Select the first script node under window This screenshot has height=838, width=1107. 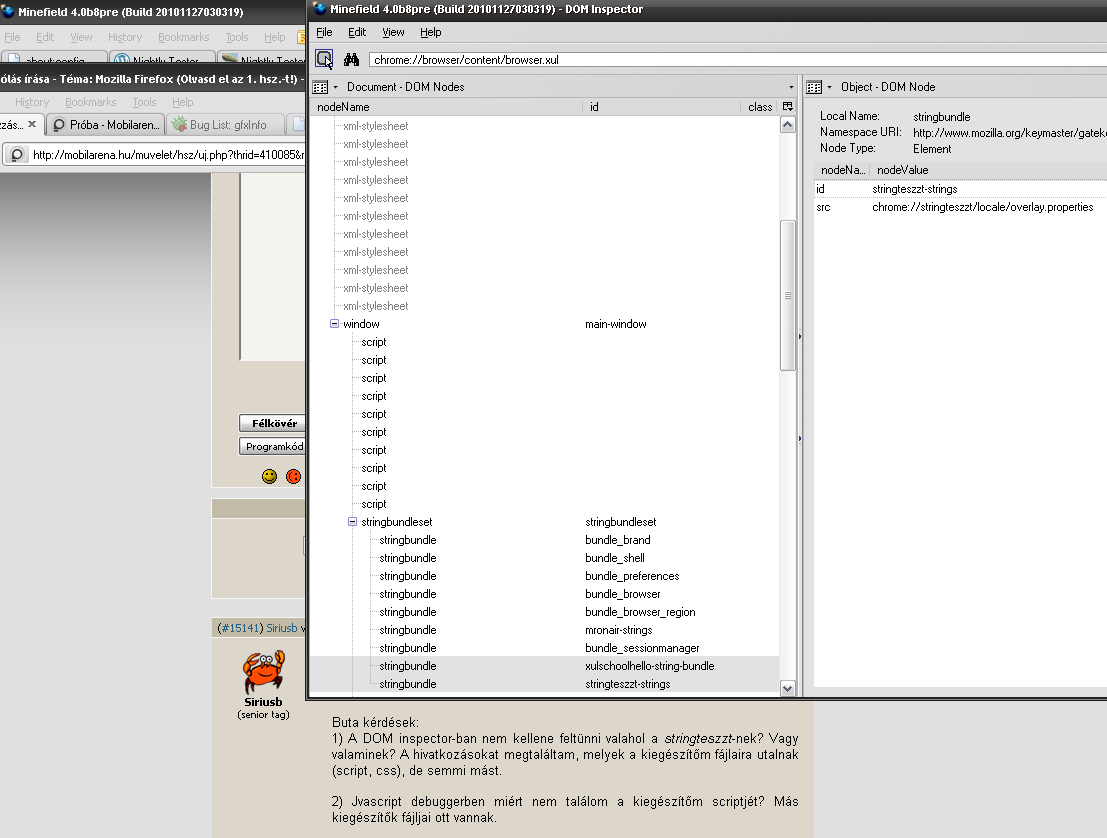pos(544,342)
